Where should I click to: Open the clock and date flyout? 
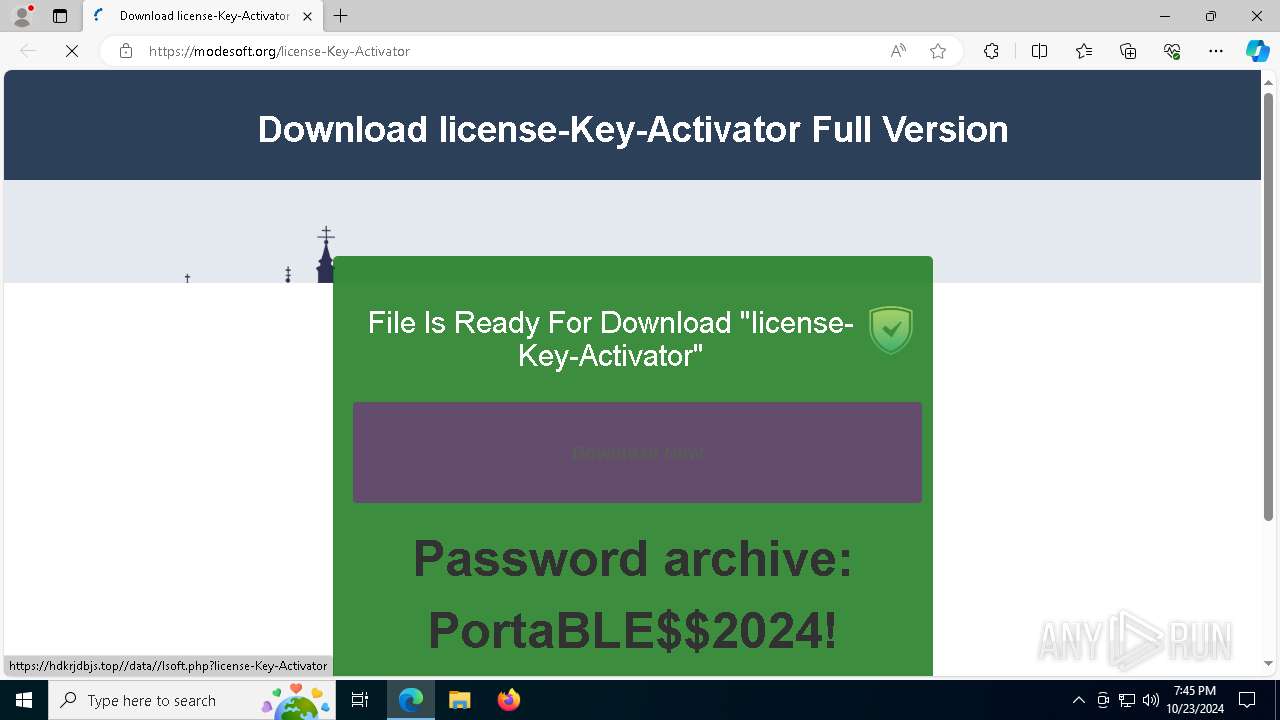pos(1194,700)
